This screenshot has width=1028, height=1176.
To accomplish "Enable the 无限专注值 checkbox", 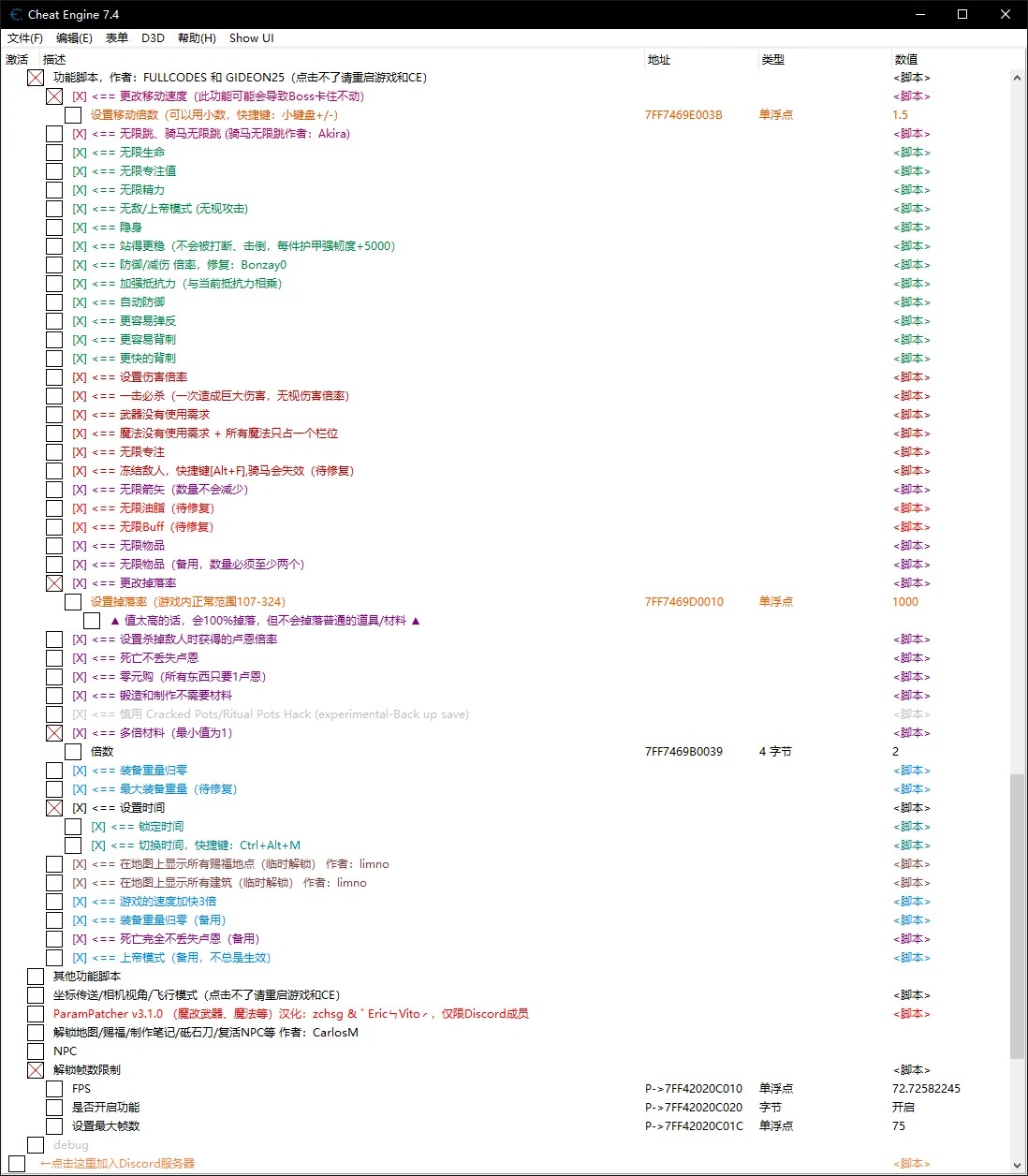I will 54,171.
